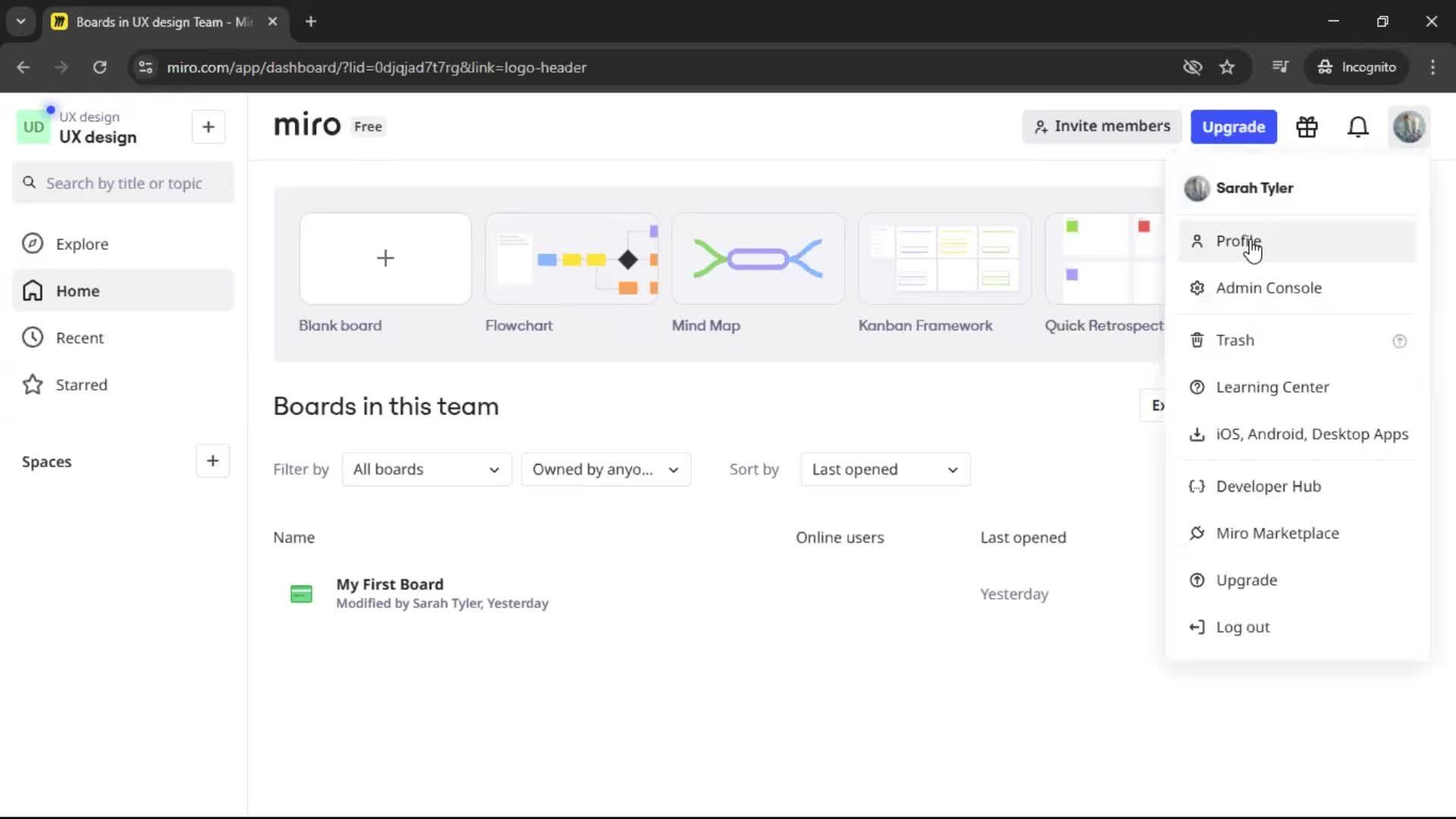The height and width of the screenshot is (819, 1456).
Task: Choose the Flowchart template
Action: [x=572, y=259]
